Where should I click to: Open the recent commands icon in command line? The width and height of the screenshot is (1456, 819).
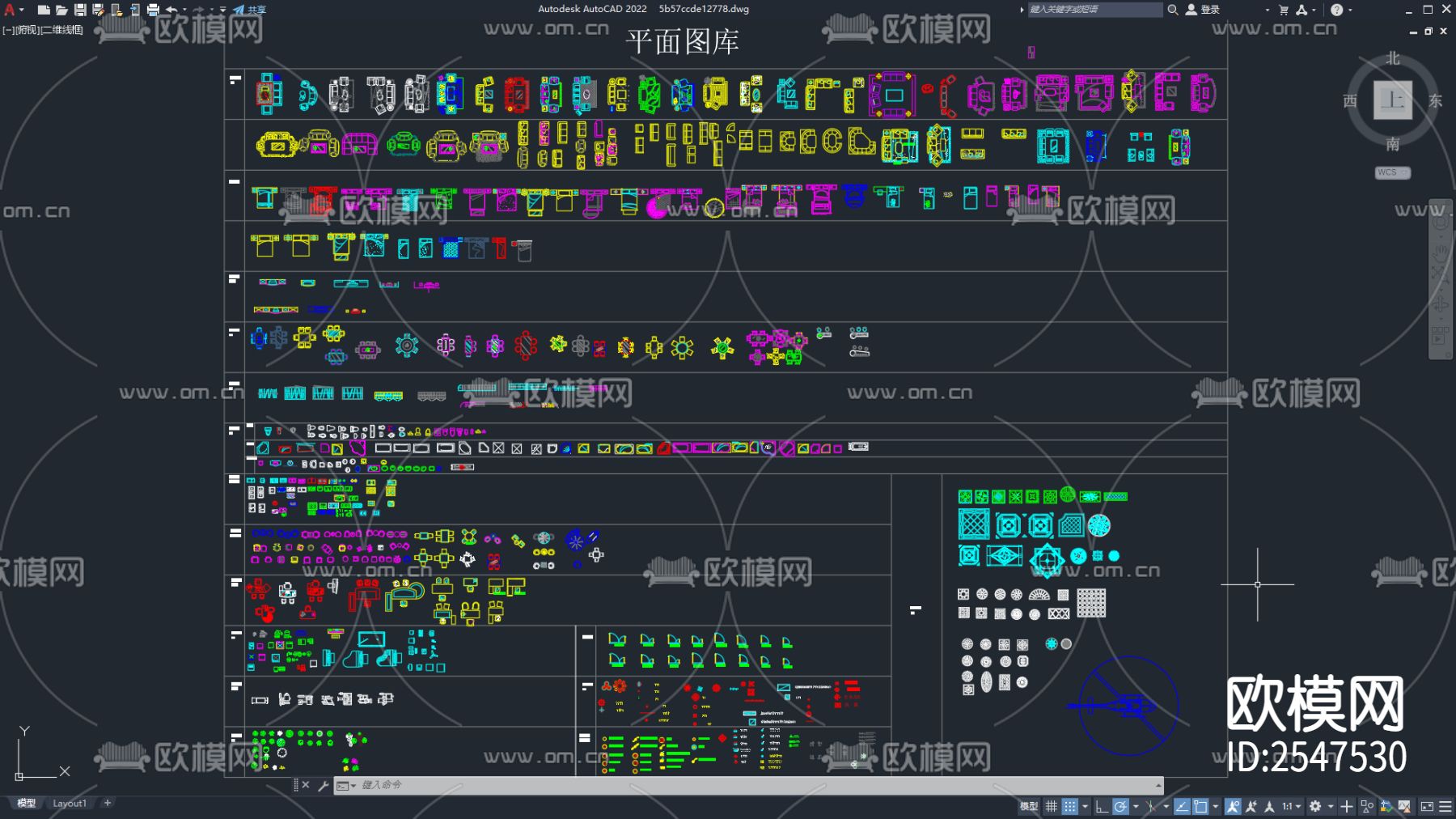[x=345, y=785]
